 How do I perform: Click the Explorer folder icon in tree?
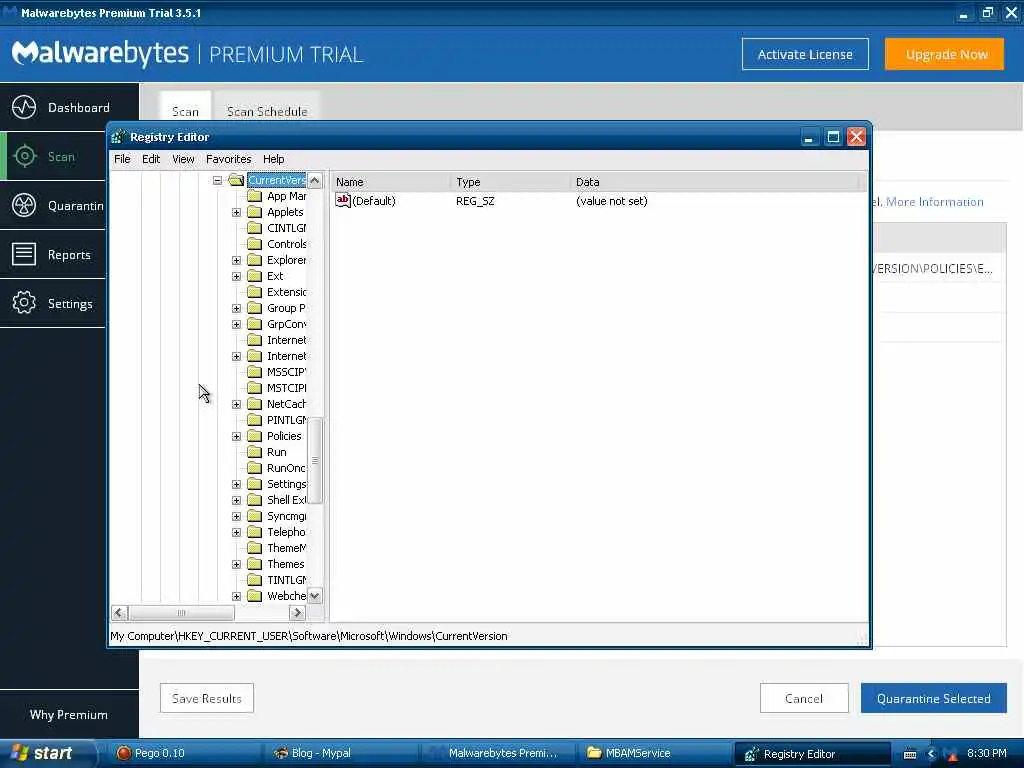point(255,260)
